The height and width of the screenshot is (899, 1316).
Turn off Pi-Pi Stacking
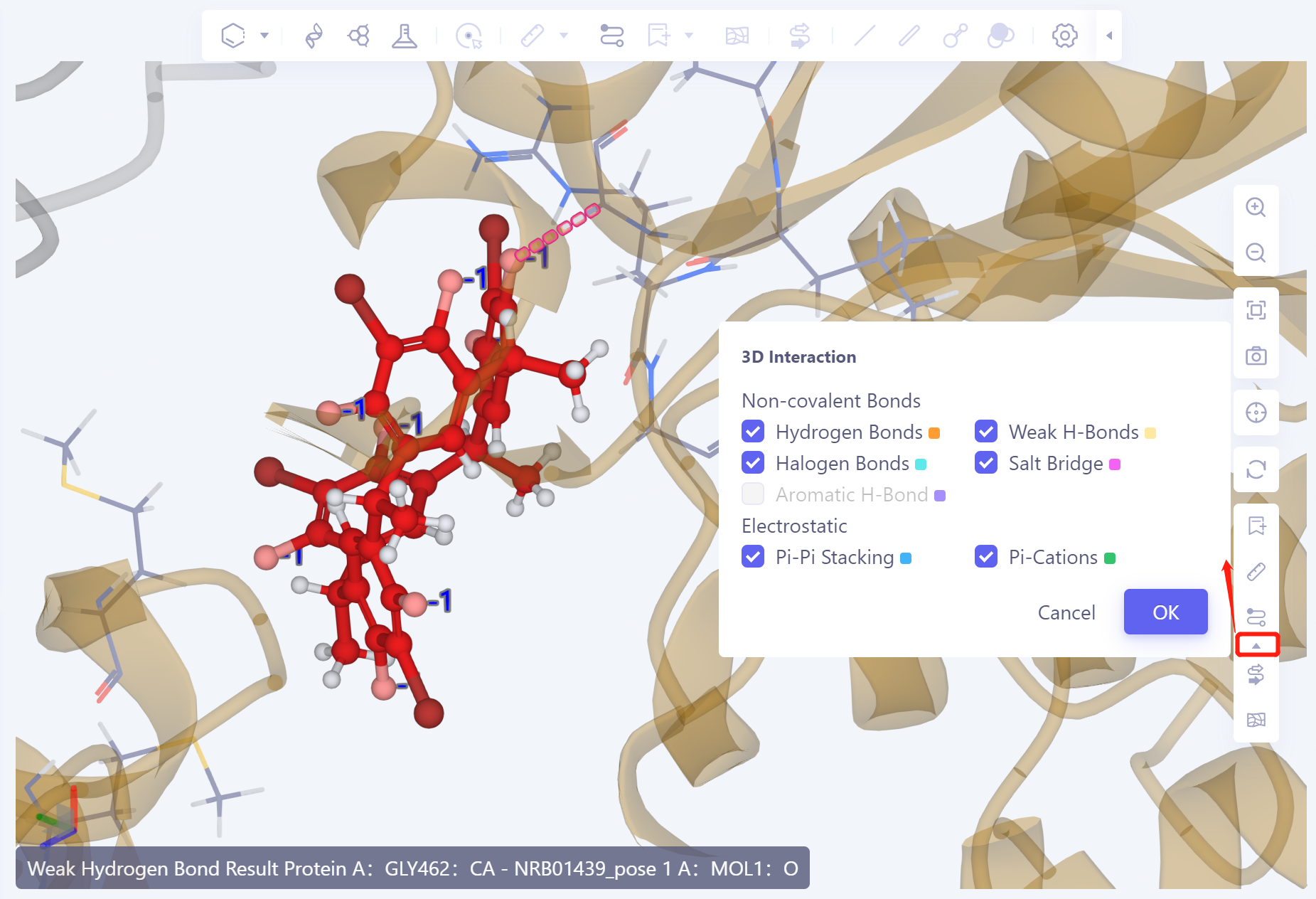point(753,557)
